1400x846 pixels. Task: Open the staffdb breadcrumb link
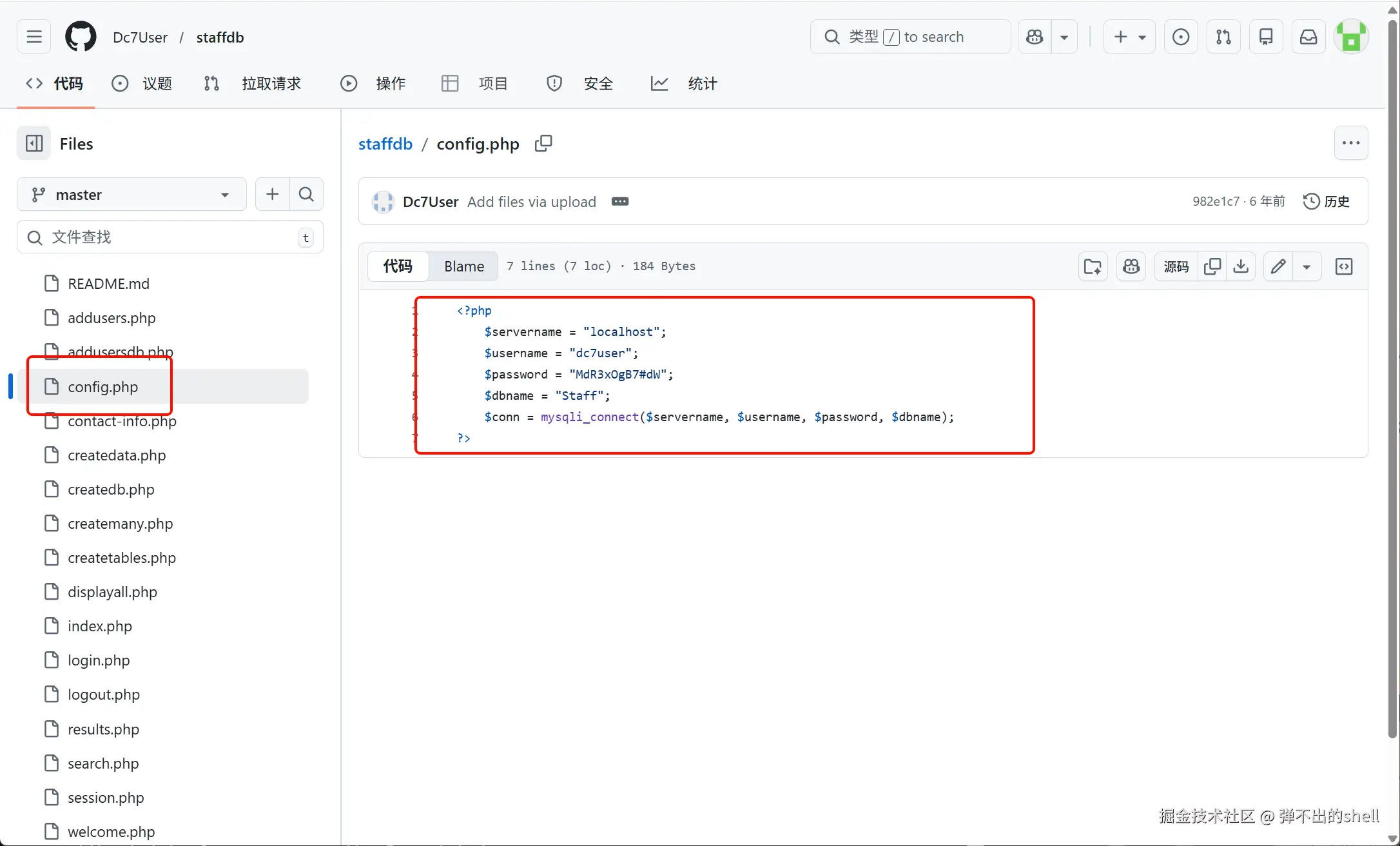(385, 144)
